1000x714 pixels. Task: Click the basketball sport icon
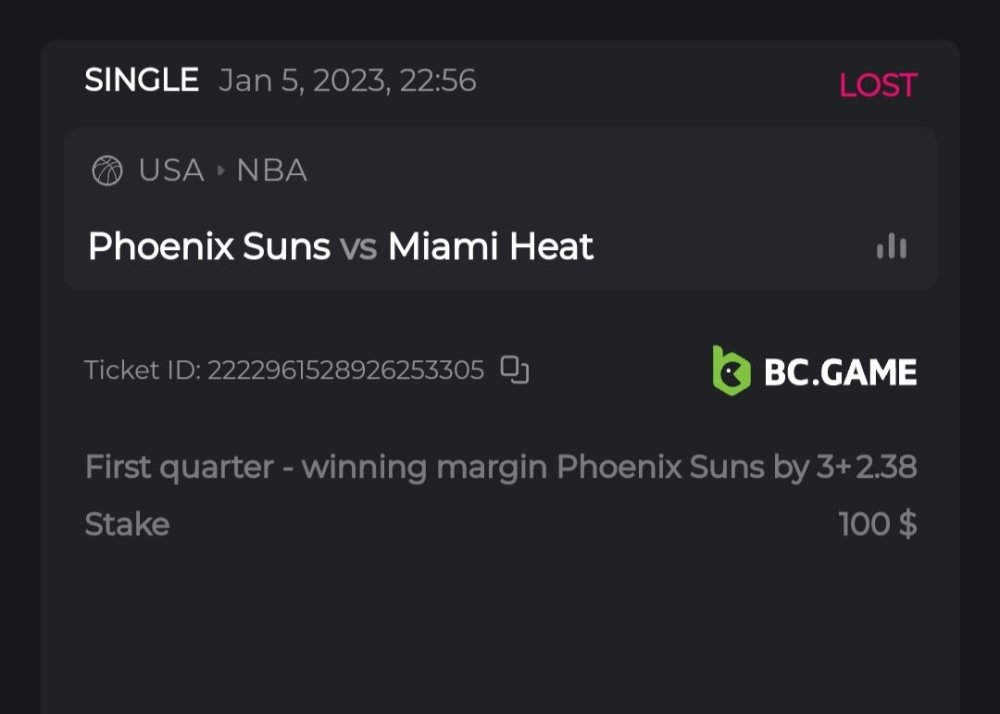coord(107,171)
